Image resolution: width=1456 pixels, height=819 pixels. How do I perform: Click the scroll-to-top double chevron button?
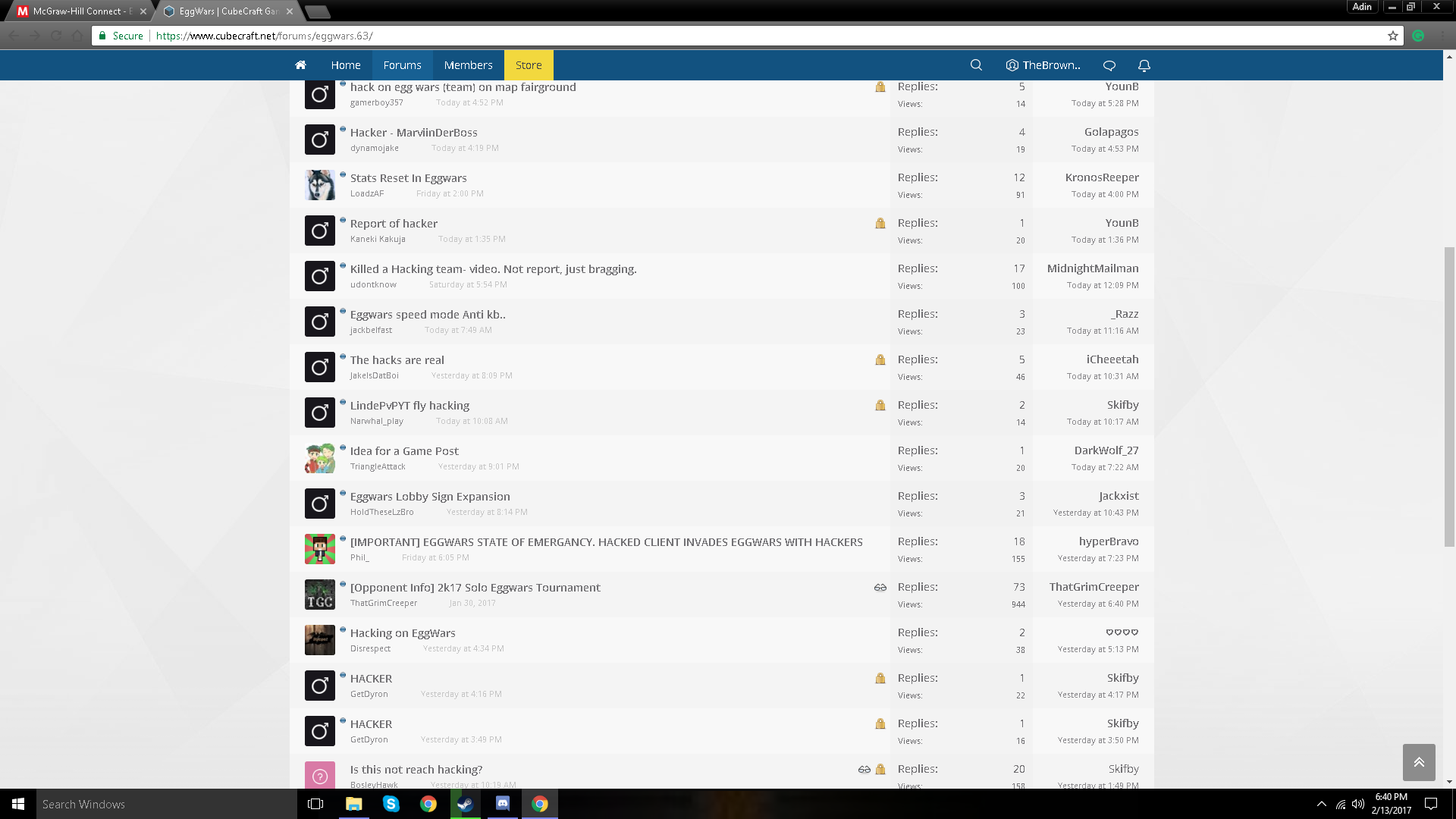point(1419,762)
